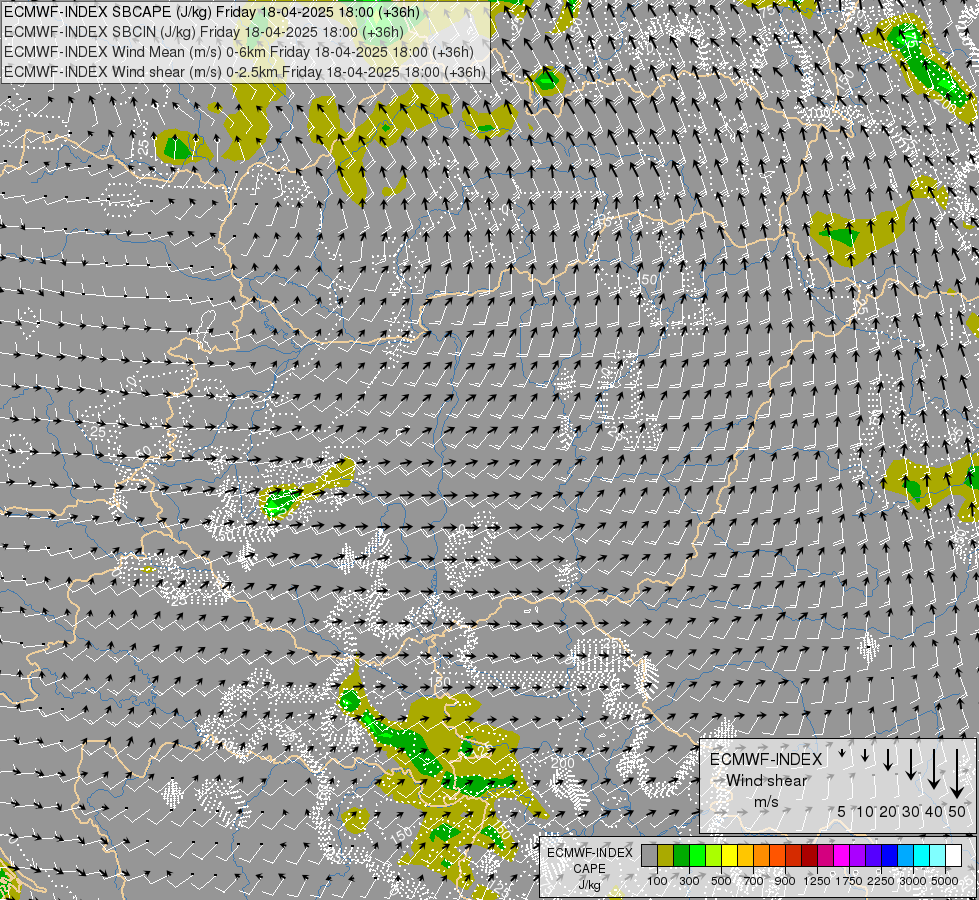Select the olive CAPE legend swatch

[x=665, y=856]
